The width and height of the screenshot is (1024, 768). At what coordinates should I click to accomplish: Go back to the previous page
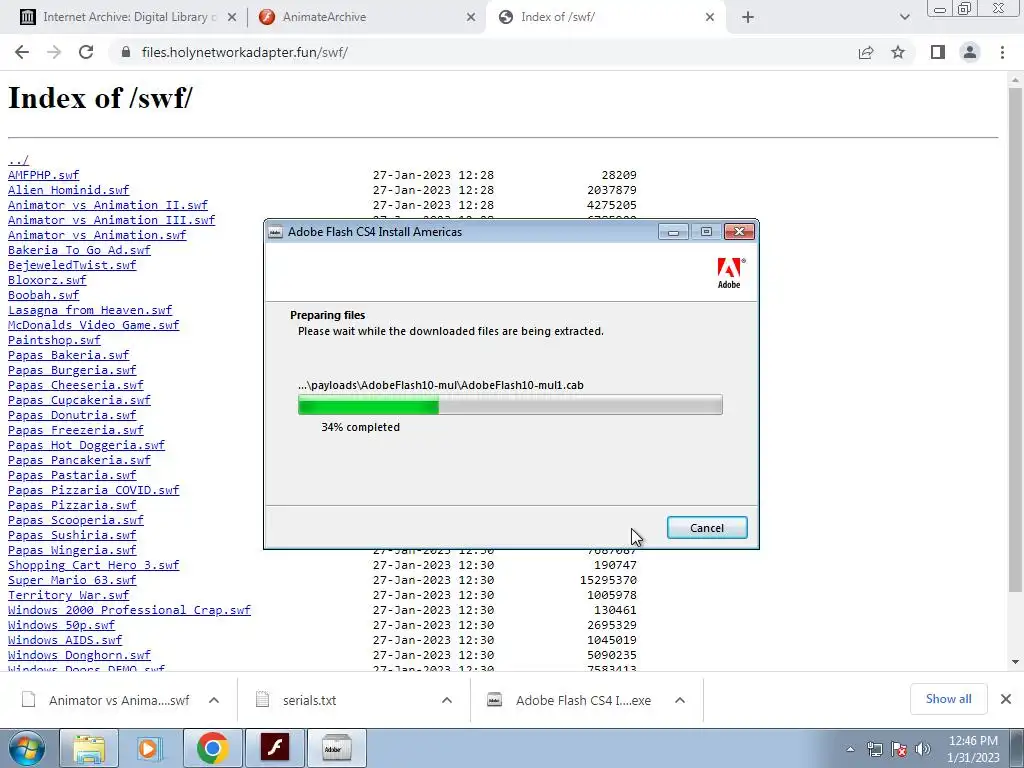[22, 52]
